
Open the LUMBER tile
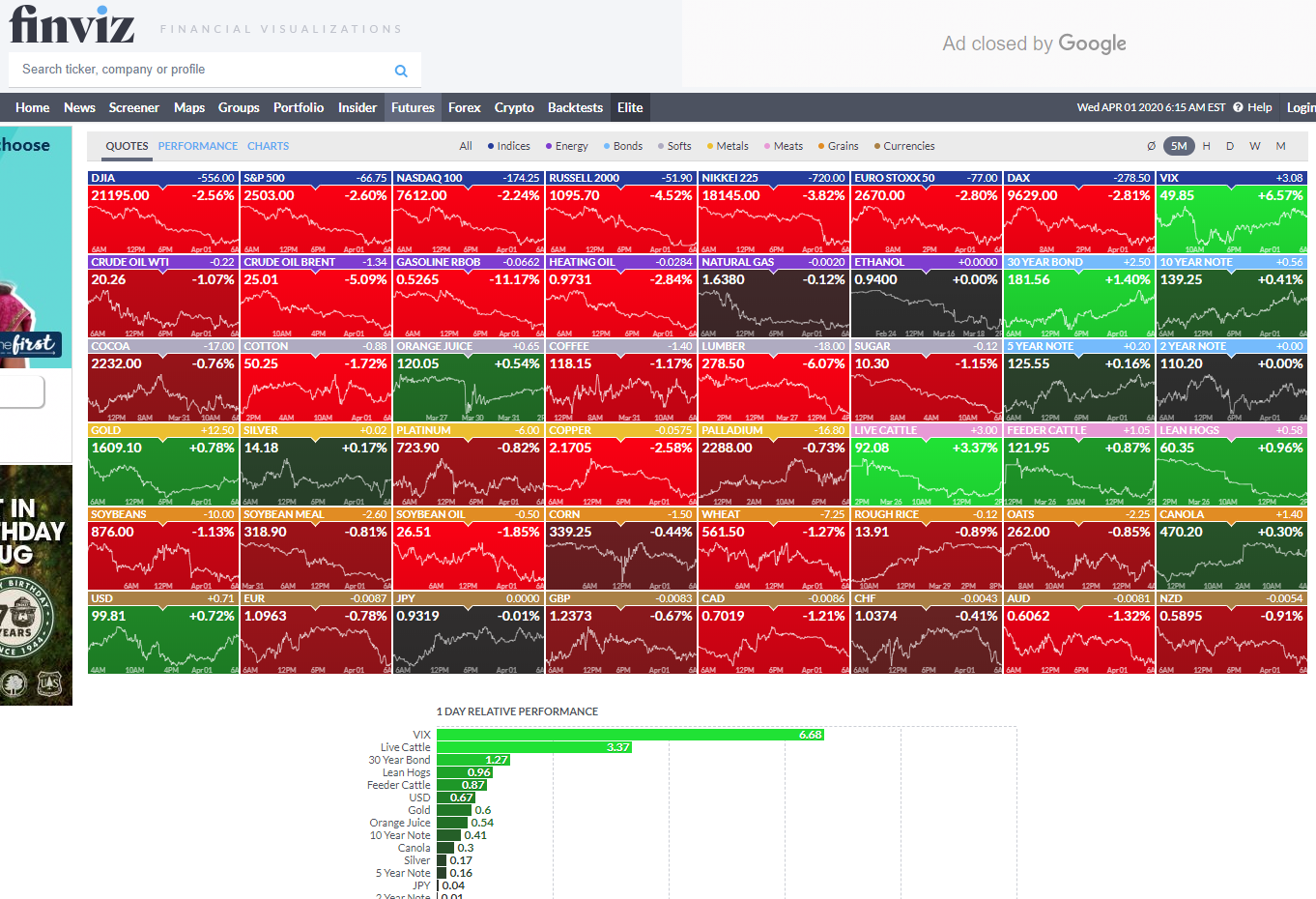(774, 381)
